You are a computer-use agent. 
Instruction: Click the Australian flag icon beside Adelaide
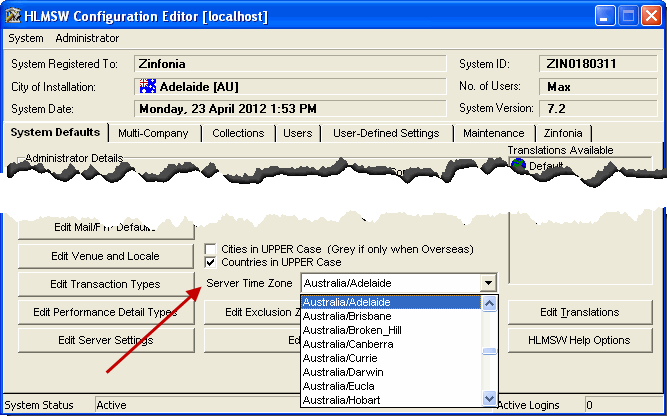click(148, 86)
